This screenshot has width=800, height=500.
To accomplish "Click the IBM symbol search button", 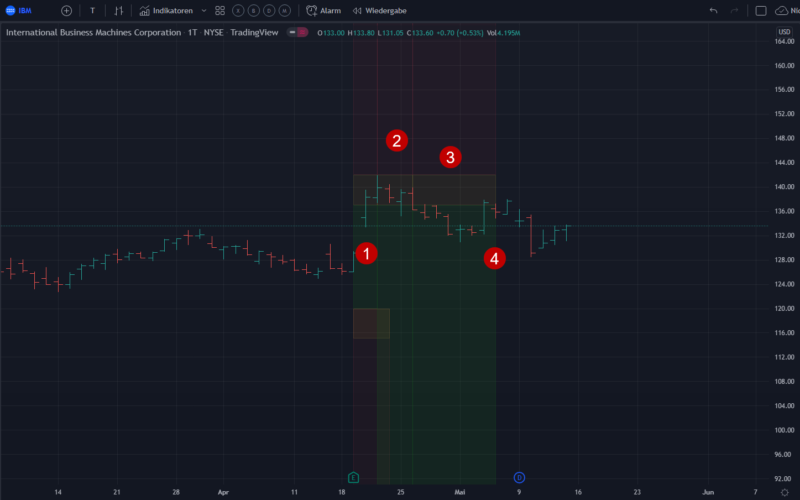I will (20, 10).
